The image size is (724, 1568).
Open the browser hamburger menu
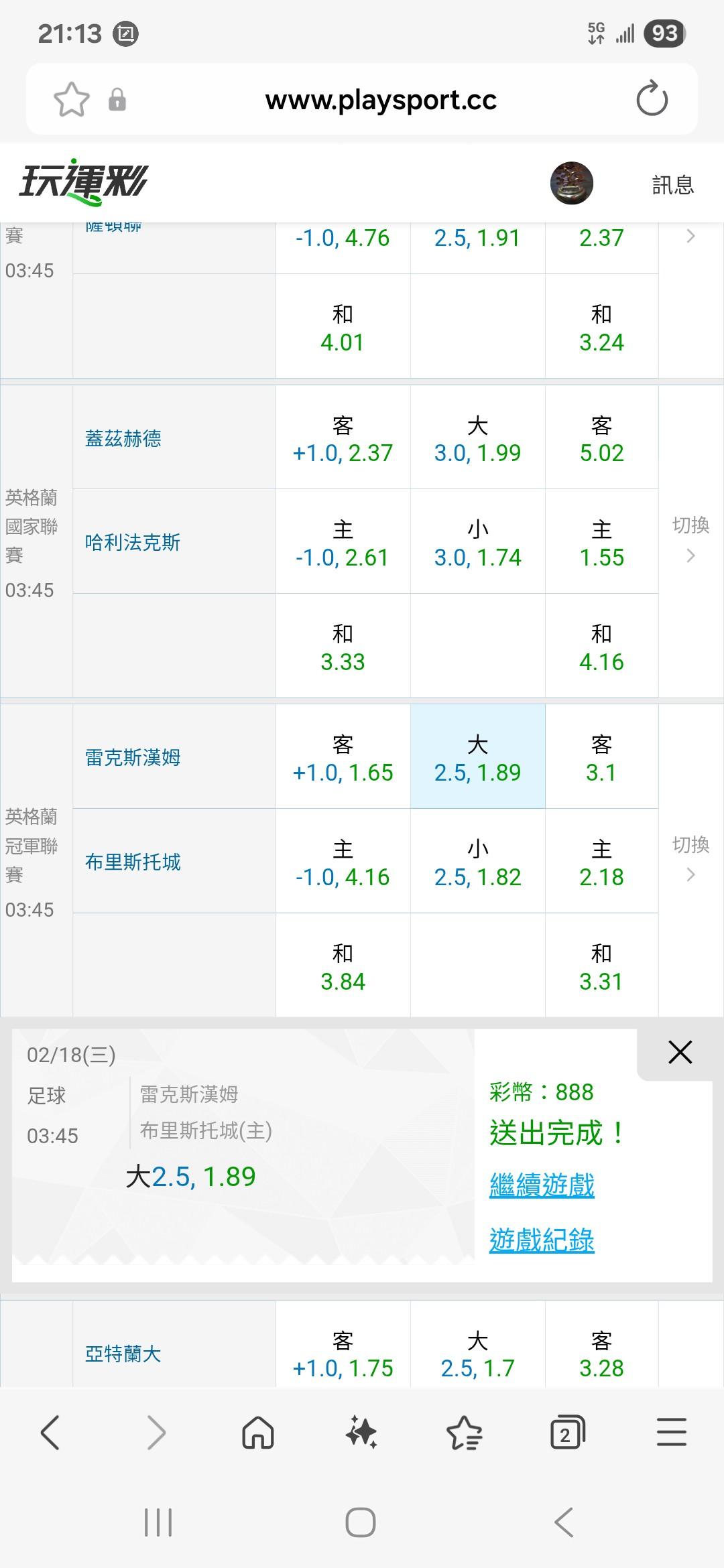(671, 1433)
